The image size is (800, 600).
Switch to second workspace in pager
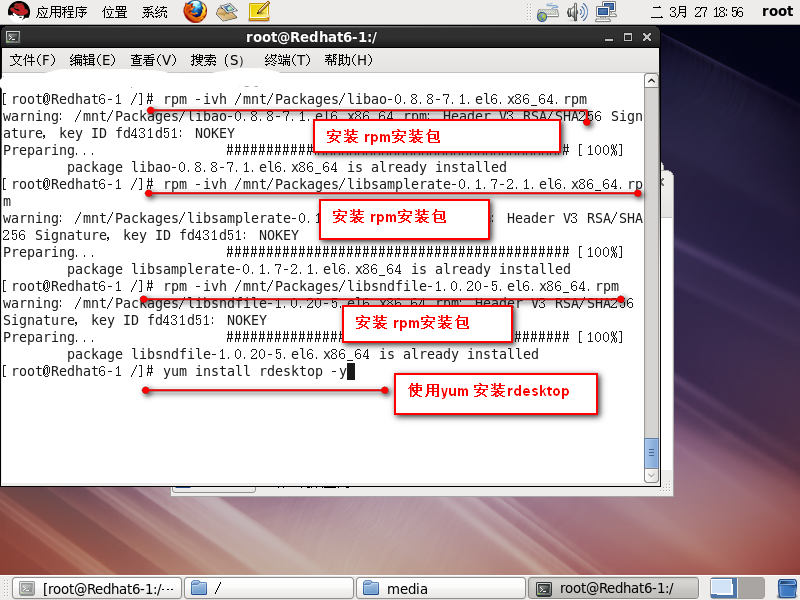click(751, 588)
